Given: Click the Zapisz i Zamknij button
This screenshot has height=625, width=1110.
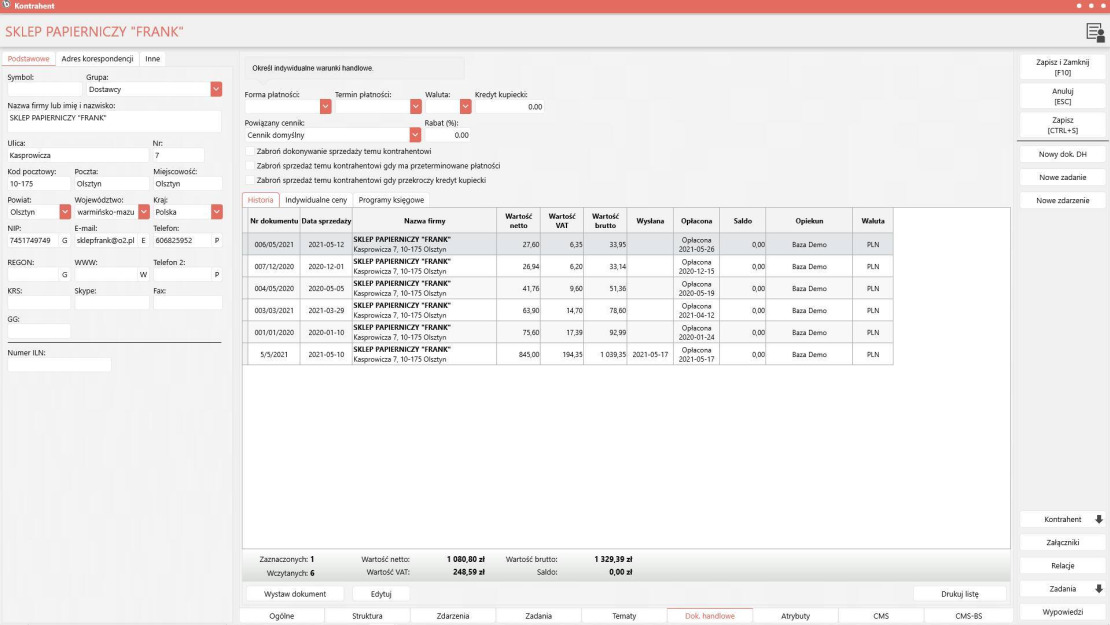Looking at the screenshot, I should tap(1063, 67).
